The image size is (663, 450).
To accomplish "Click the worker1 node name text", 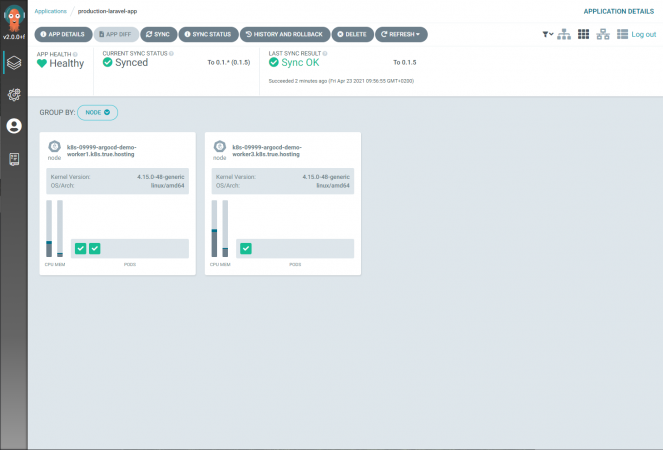I will (101, 151).
